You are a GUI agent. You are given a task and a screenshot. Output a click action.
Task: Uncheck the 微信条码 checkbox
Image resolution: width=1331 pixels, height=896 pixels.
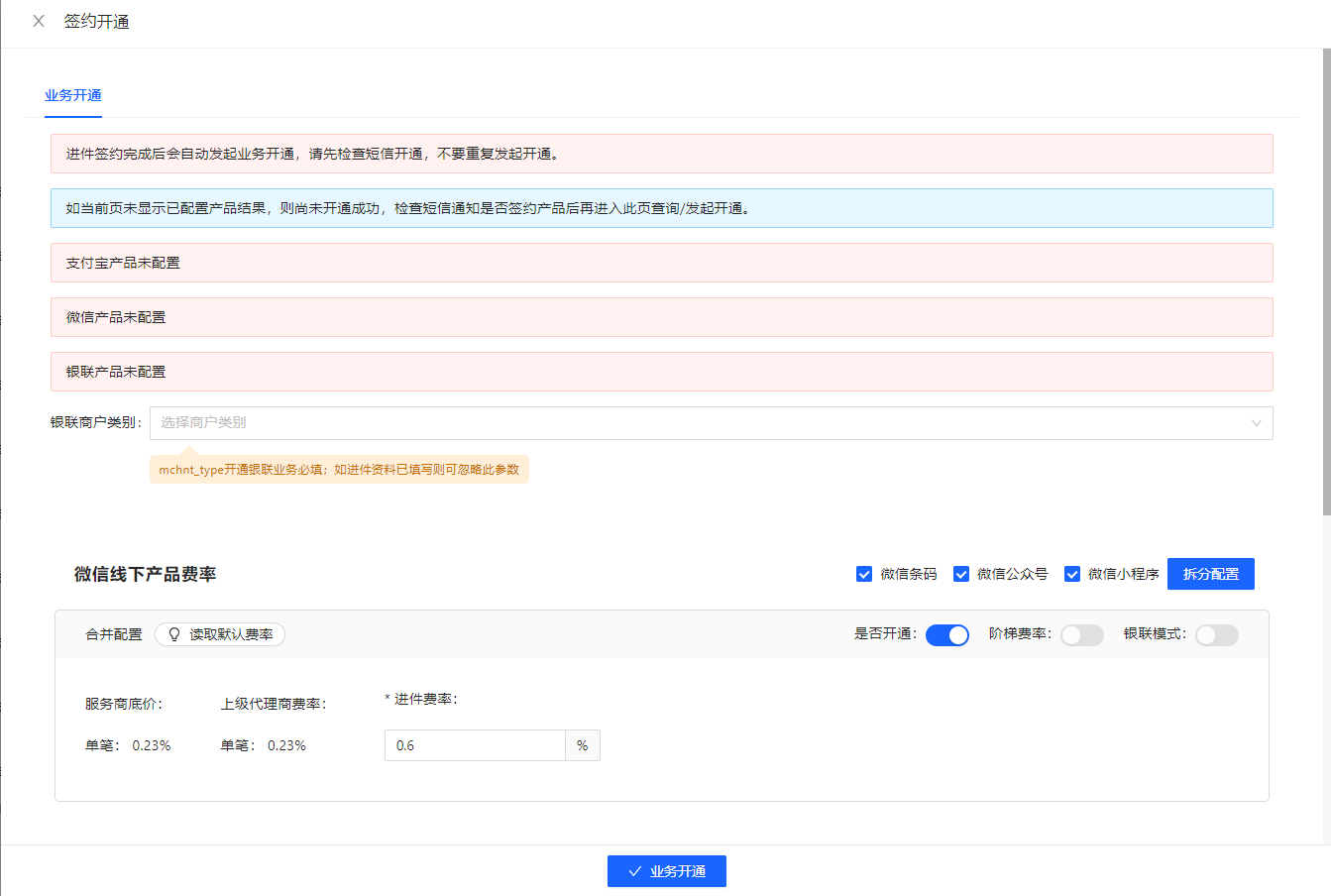click(x=864, y=574)
